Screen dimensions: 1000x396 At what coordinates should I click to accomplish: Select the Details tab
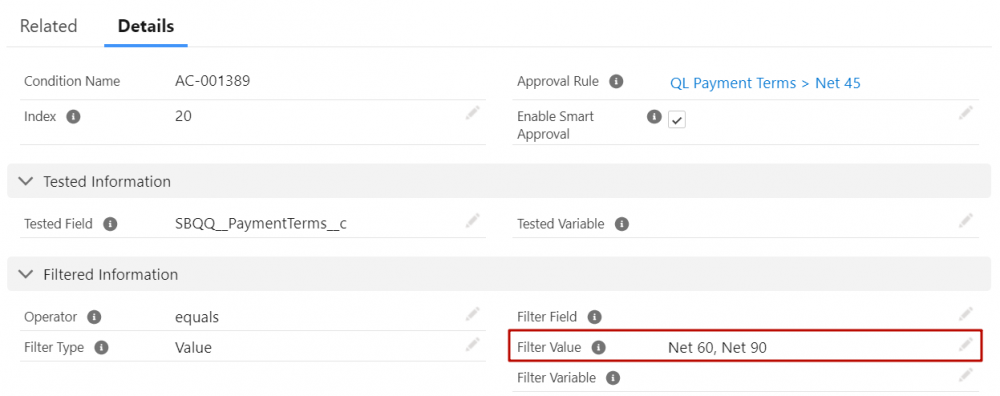click(146, 26)
